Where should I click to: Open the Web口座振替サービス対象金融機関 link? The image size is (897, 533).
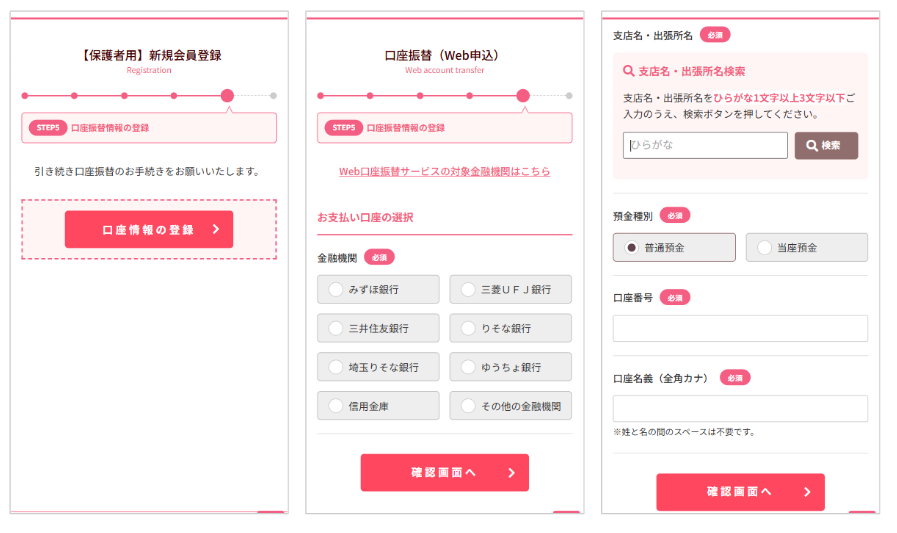[444, 172]
